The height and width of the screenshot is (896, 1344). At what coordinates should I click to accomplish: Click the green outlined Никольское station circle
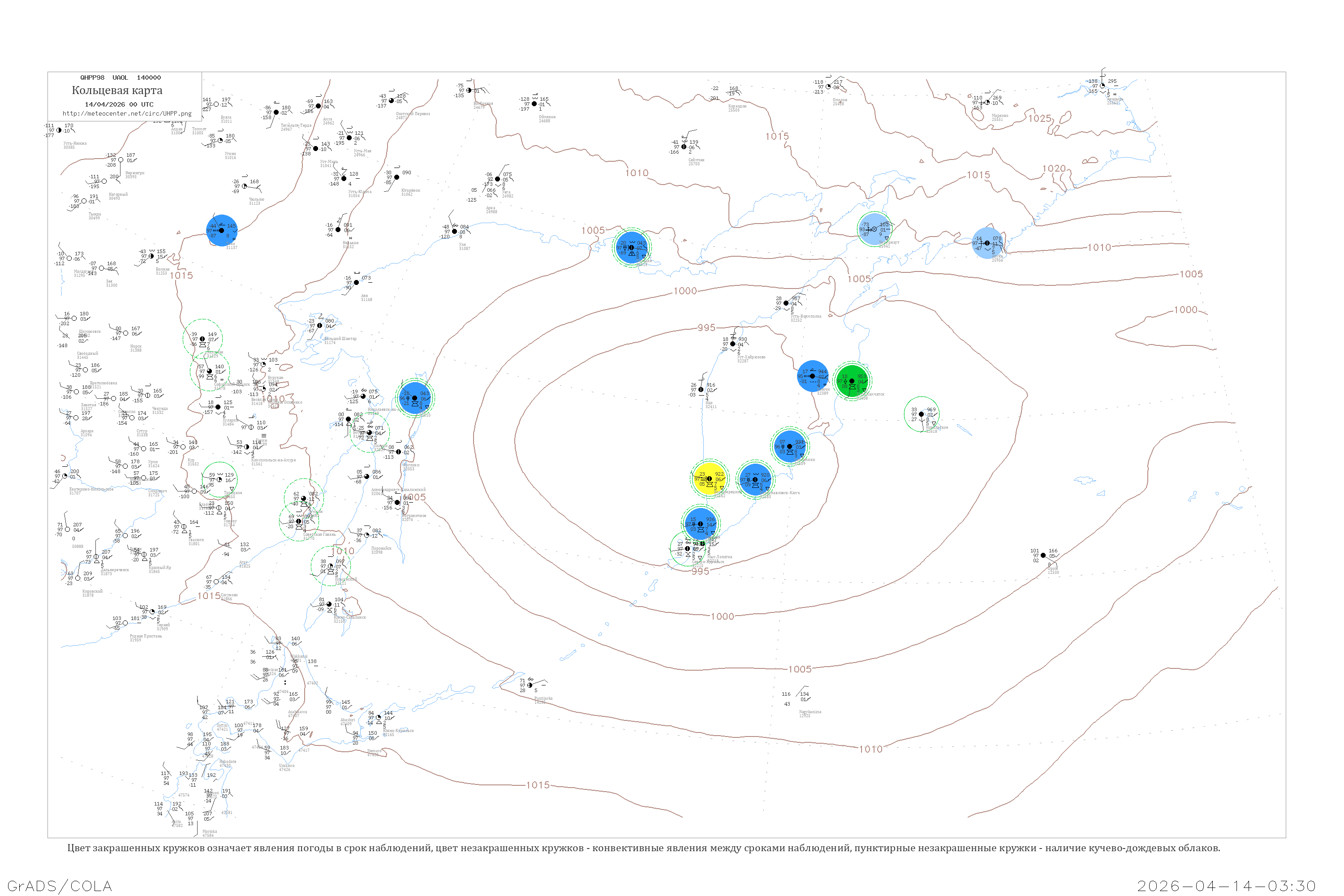[921, 414]
